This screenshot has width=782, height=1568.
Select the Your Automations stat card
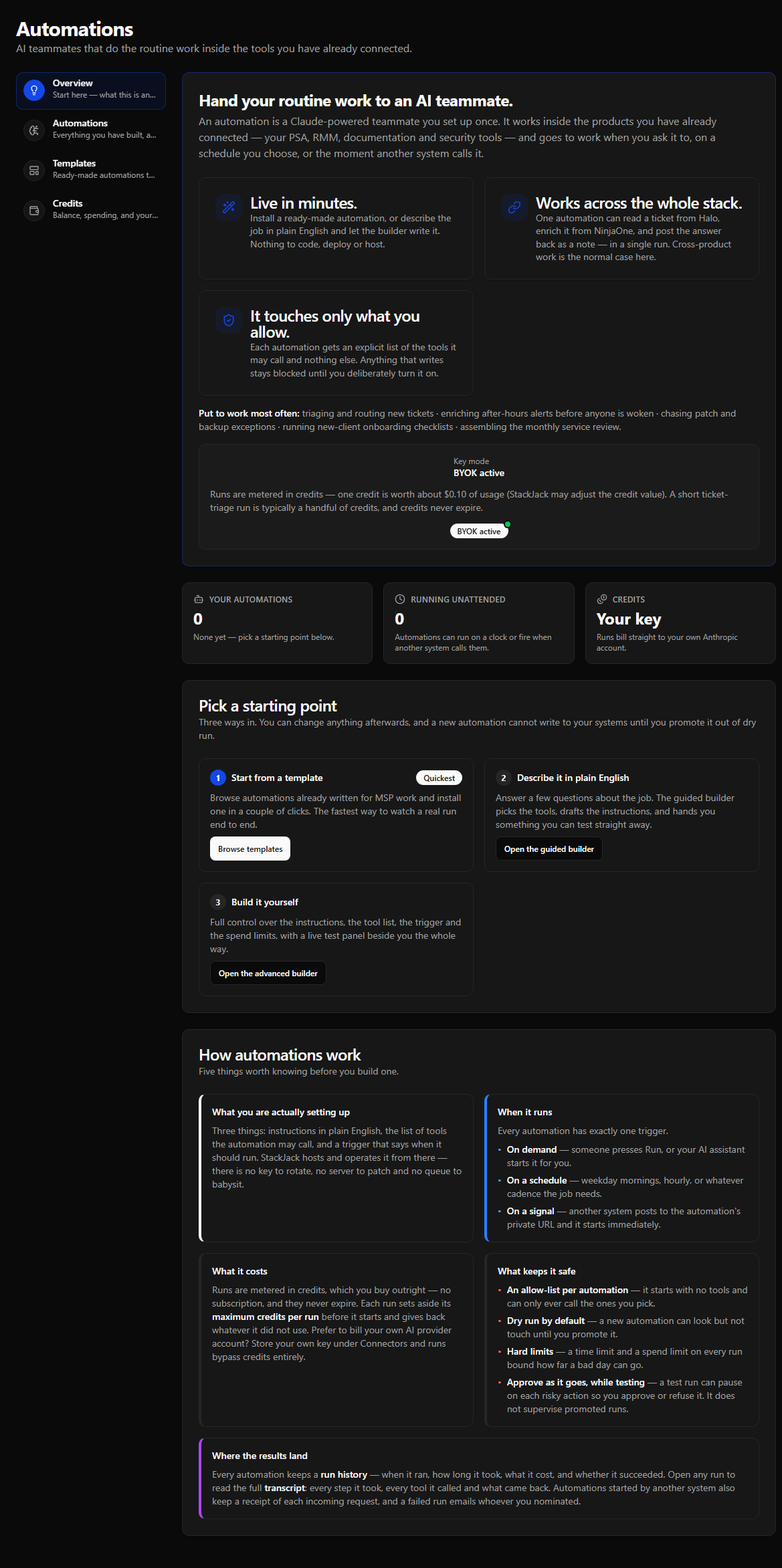point(277,623)
